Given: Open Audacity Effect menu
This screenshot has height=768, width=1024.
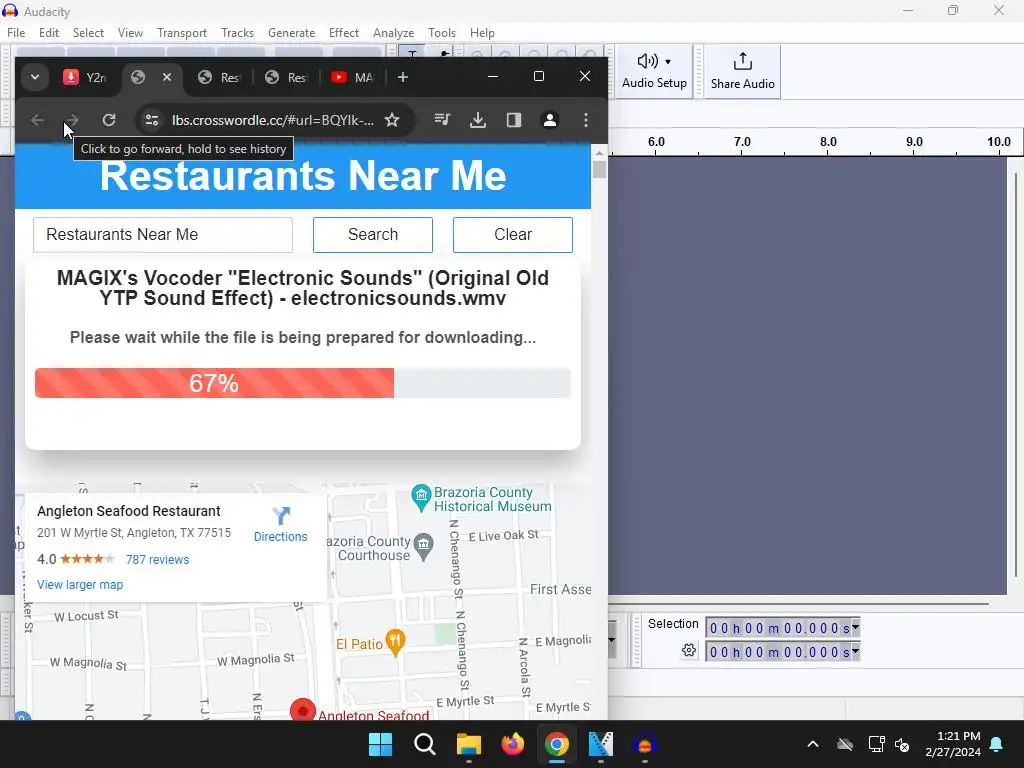Looking at the screenshot, I should [x=344, y=33].
